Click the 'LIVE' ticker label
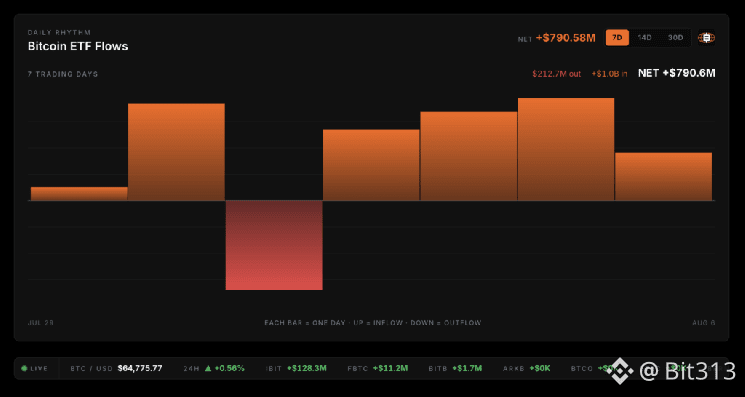Image resolution: width=745 pixels, height=397 pixels. 39,368
